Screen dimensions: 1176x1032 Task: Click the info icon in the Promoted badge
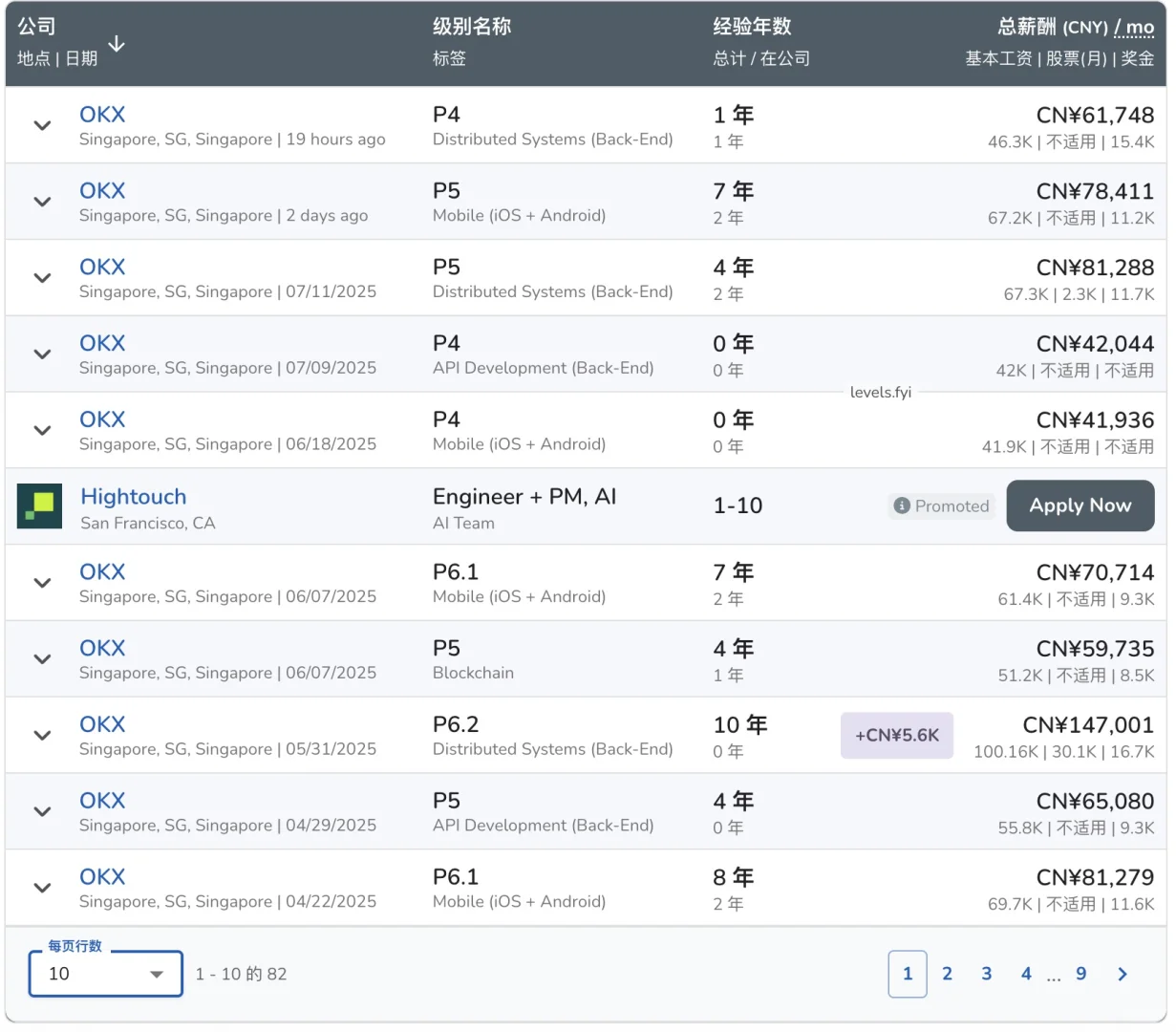[902, 506]
